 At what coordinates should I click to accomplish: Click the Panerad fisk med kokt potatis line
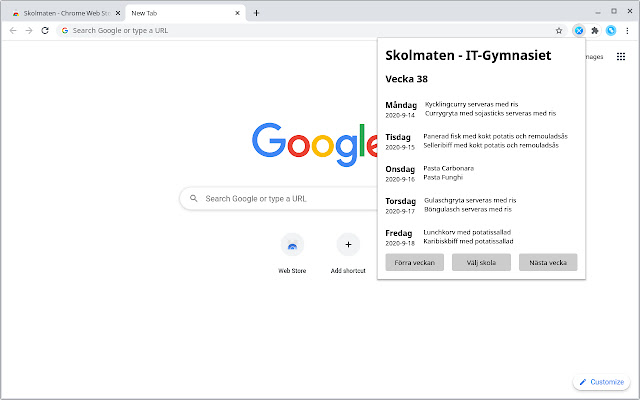[x=496, y=136]
